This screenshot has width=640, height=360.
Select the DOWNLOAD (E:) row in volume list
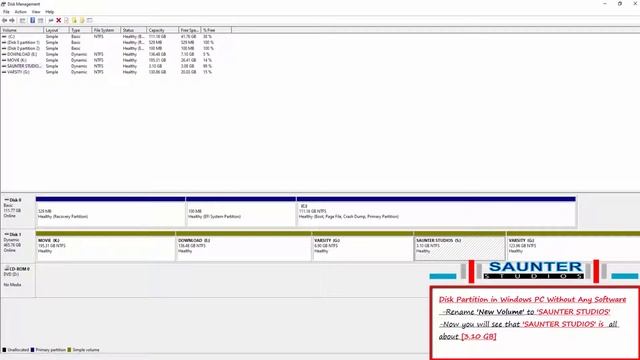[x=107, y=54]
